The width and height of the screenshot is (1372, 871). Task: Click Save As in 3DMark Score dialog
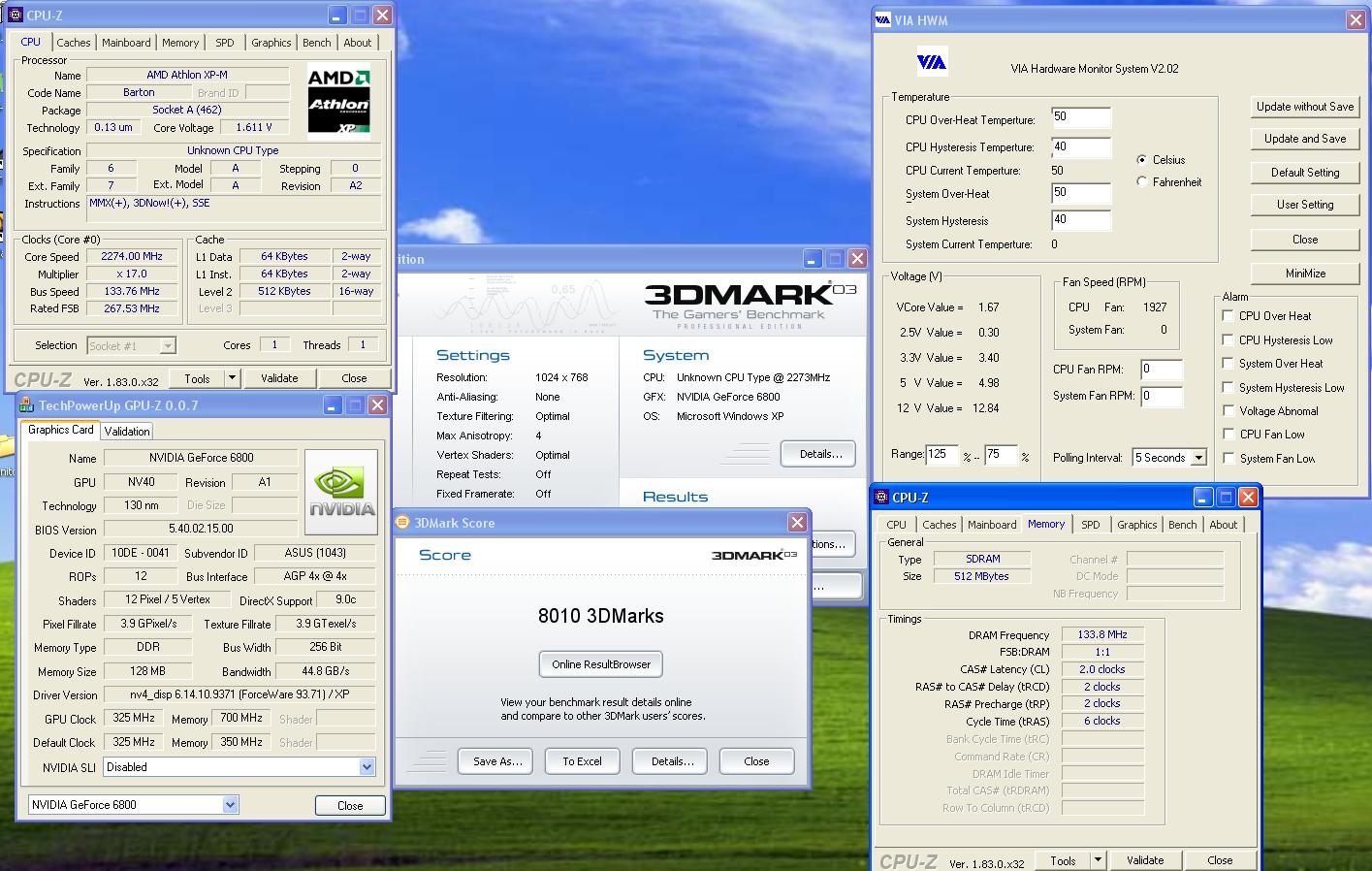point(497,761)
